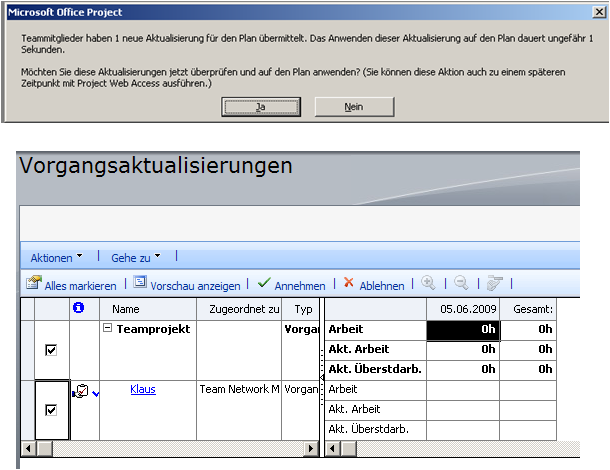Click the Typ column header

pyautogui.click(x=300, y=309)
